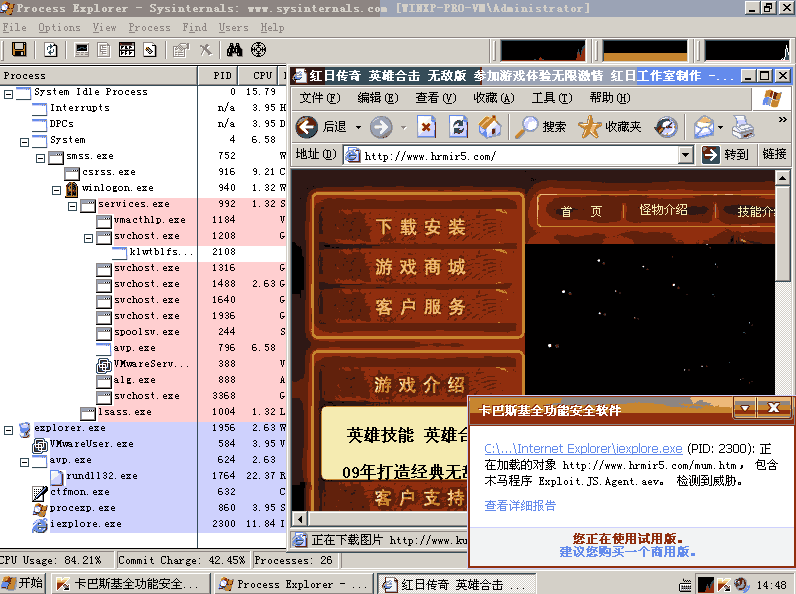Click the binoculars Find icon
The height and width of the screenshot is (594, 796).
[235, 49]
